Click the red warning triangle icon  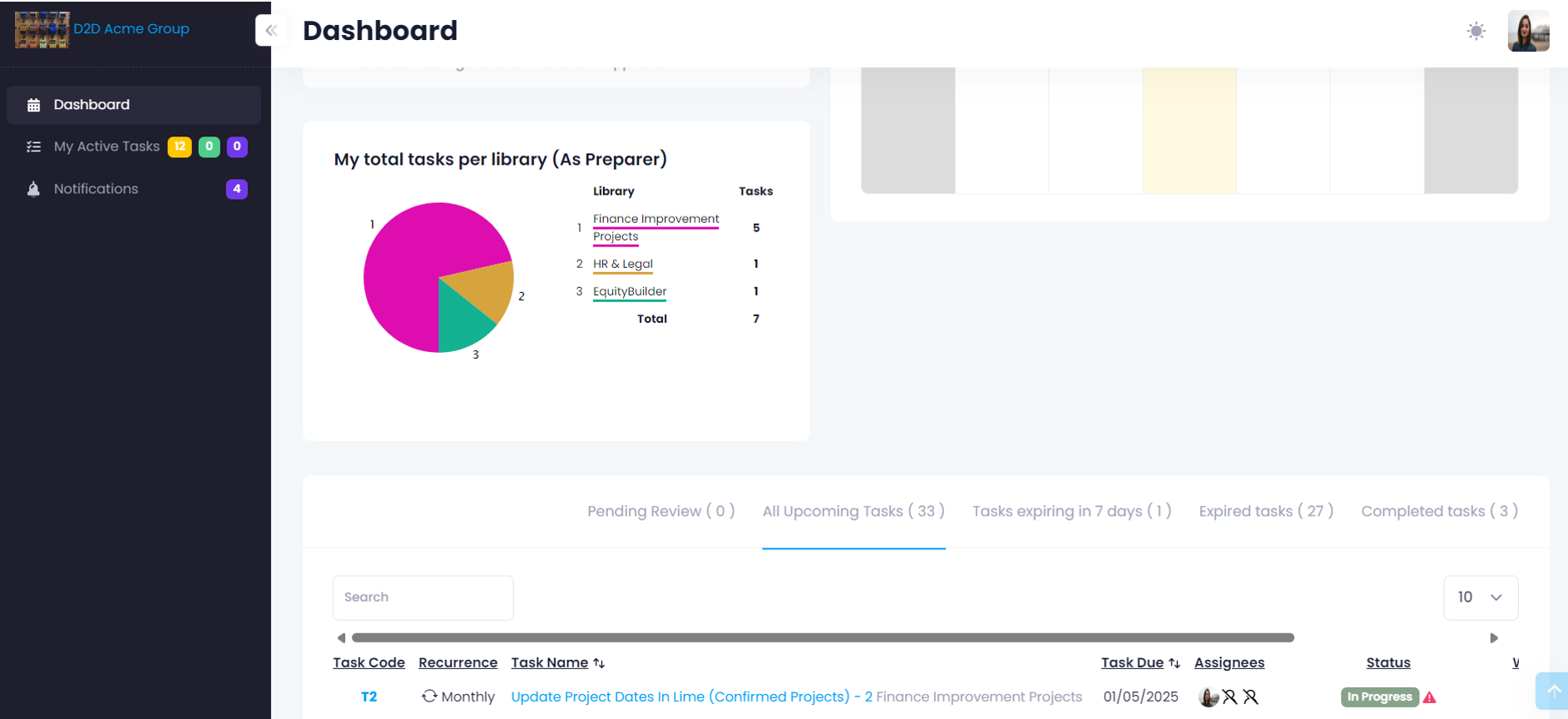1429,697
